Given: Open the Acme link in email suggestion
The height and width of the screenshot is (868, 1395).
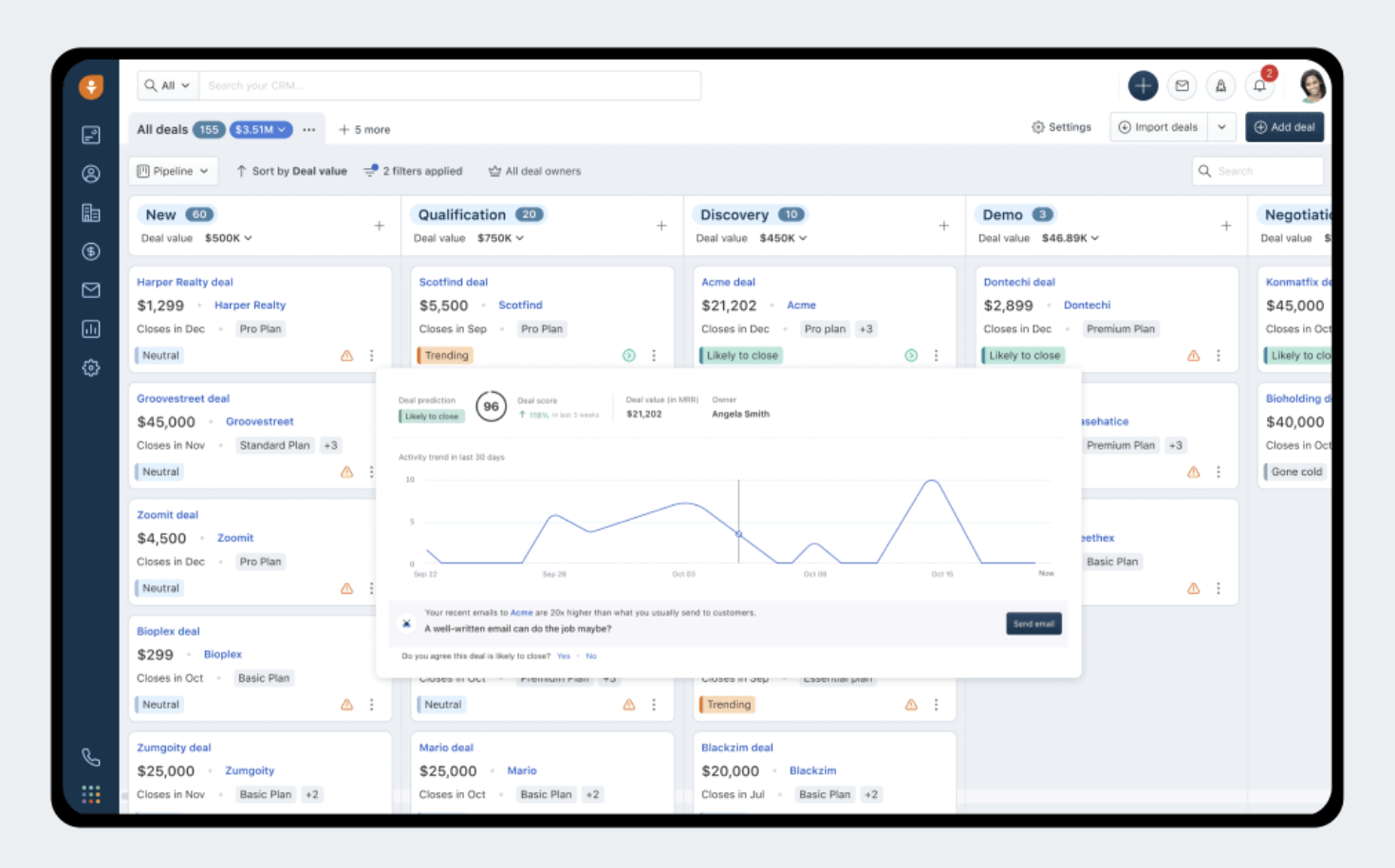Looking at the screenshot, I should 521,613.
